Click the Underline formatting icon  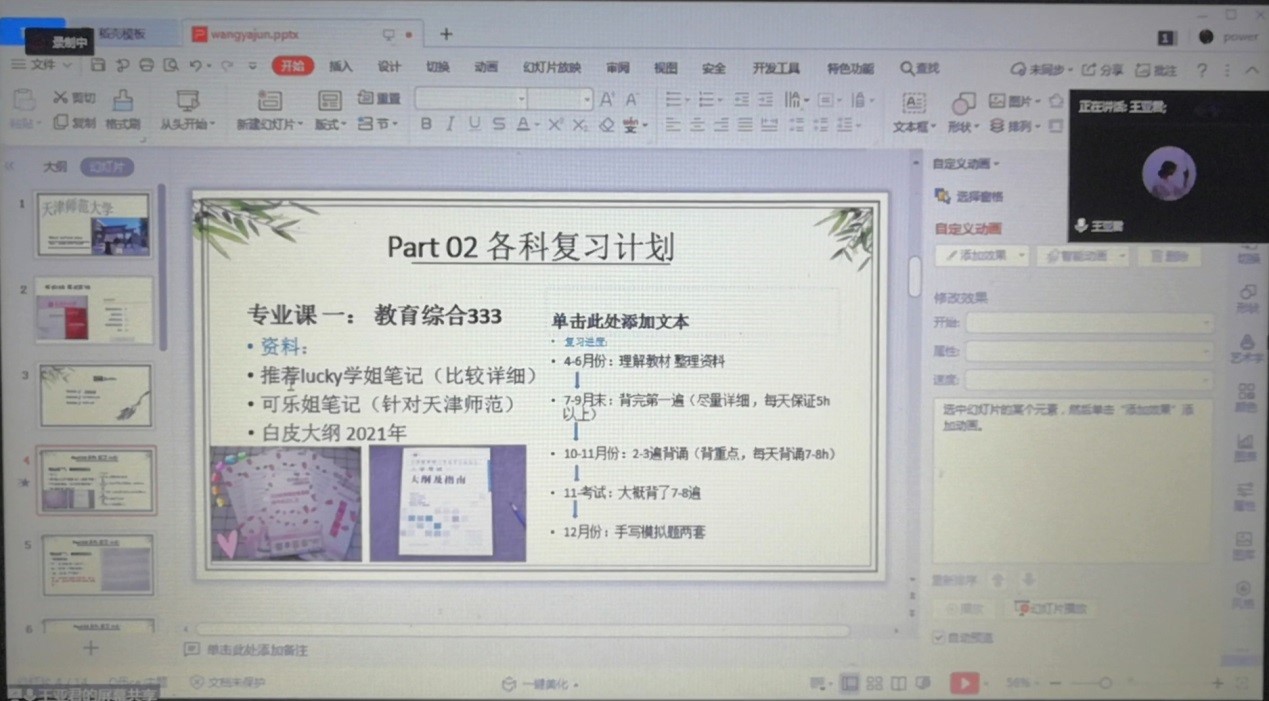tap(474, 125)
